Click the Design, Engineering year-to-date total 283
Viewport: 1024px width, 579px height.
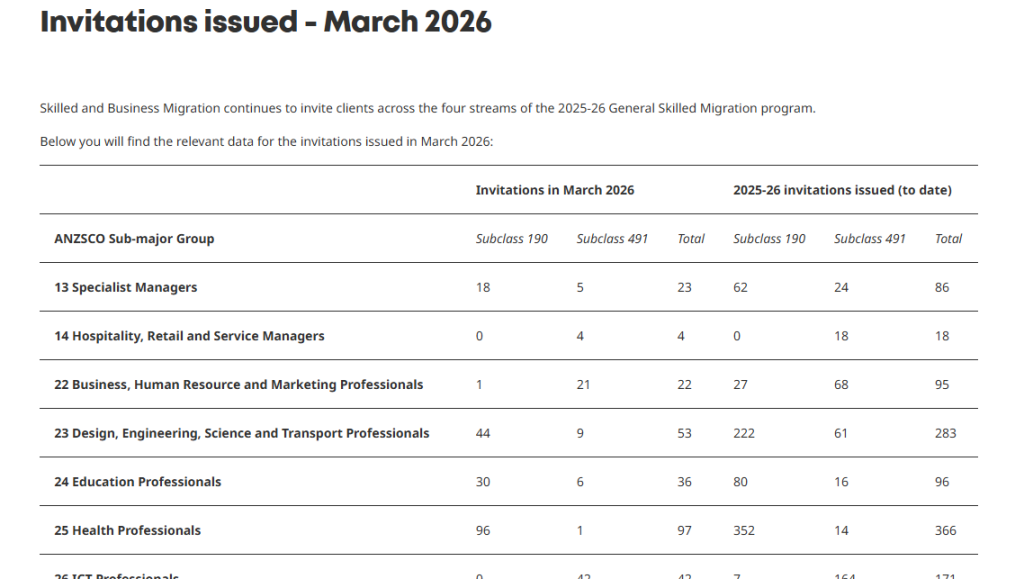[x=945, y=433]
